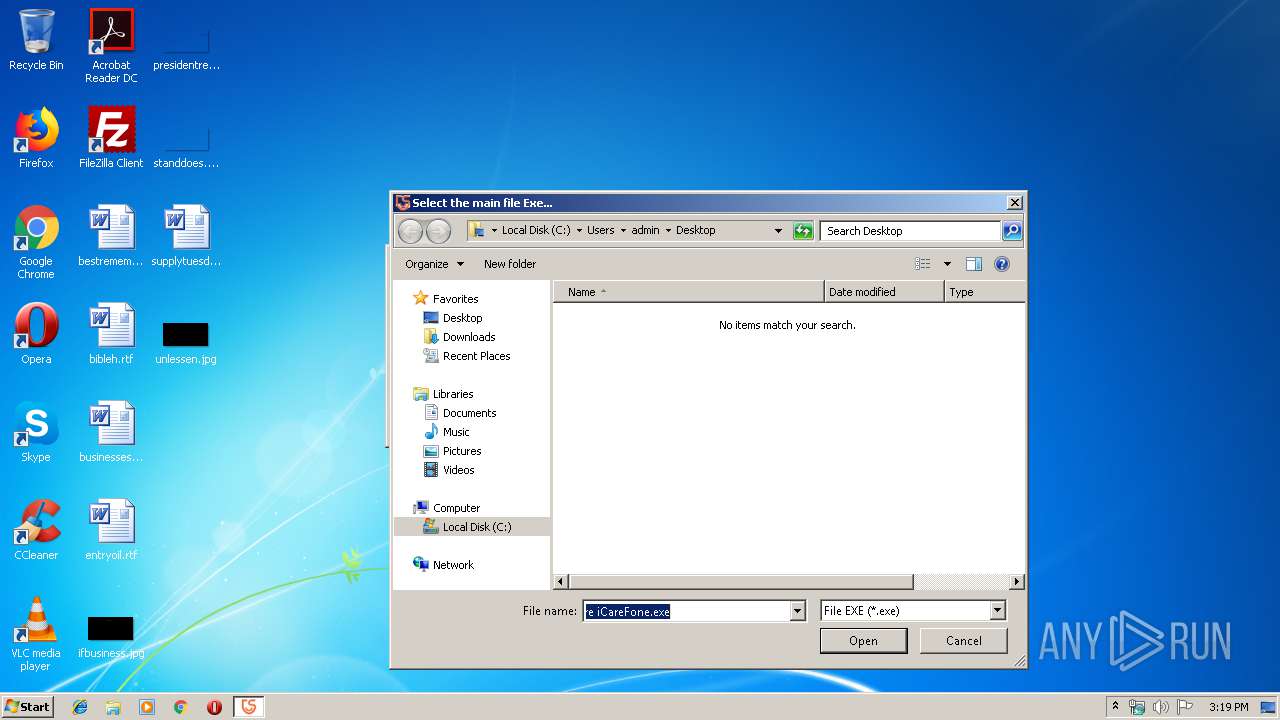1280x720 pixels.
Task: Select Computer in navigation pane
Action: [456, 508]
